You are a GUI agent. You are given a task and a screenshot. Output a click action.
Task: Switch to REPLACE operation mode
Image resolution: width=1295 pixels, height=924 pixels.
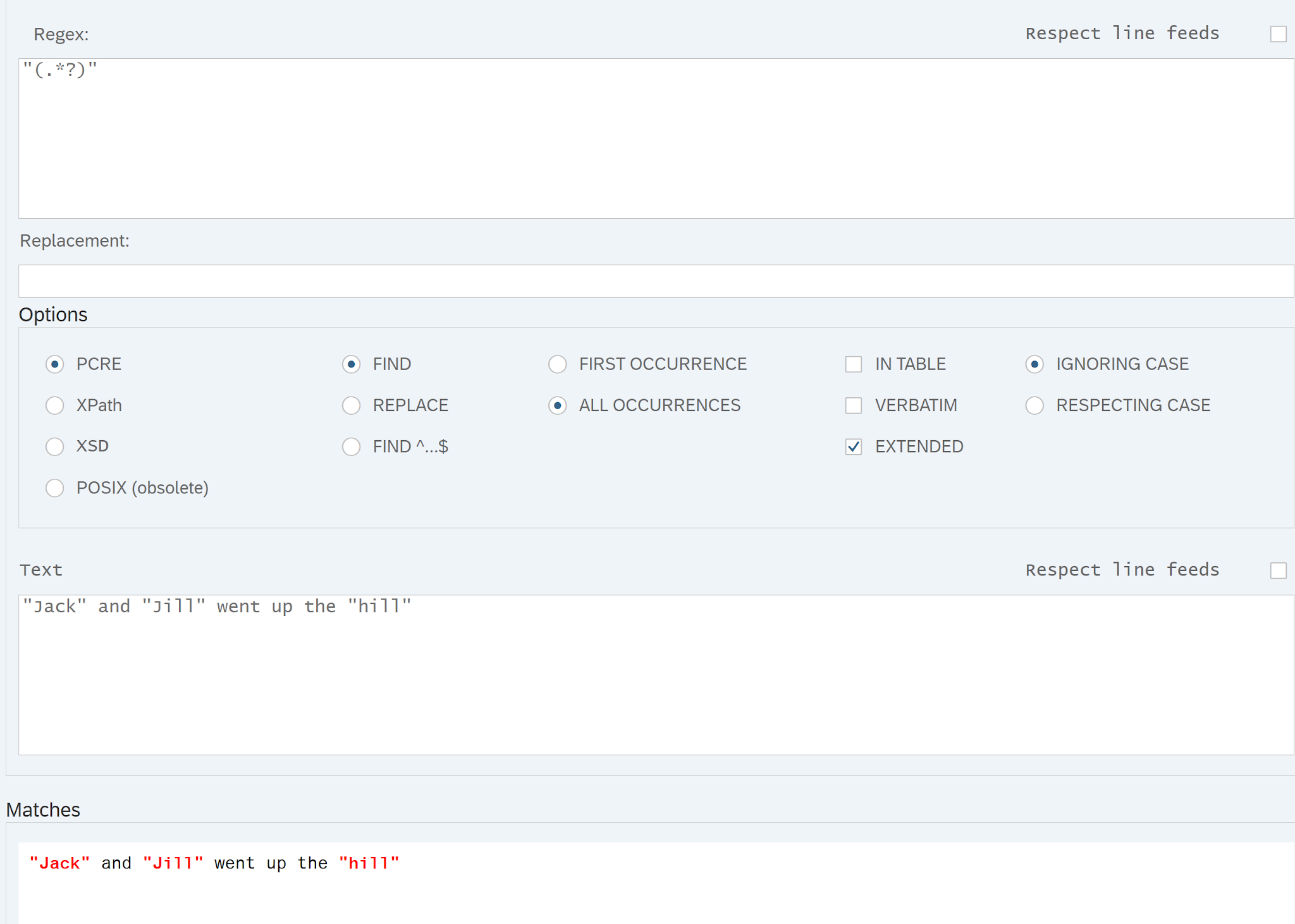[x=352, y=405]
